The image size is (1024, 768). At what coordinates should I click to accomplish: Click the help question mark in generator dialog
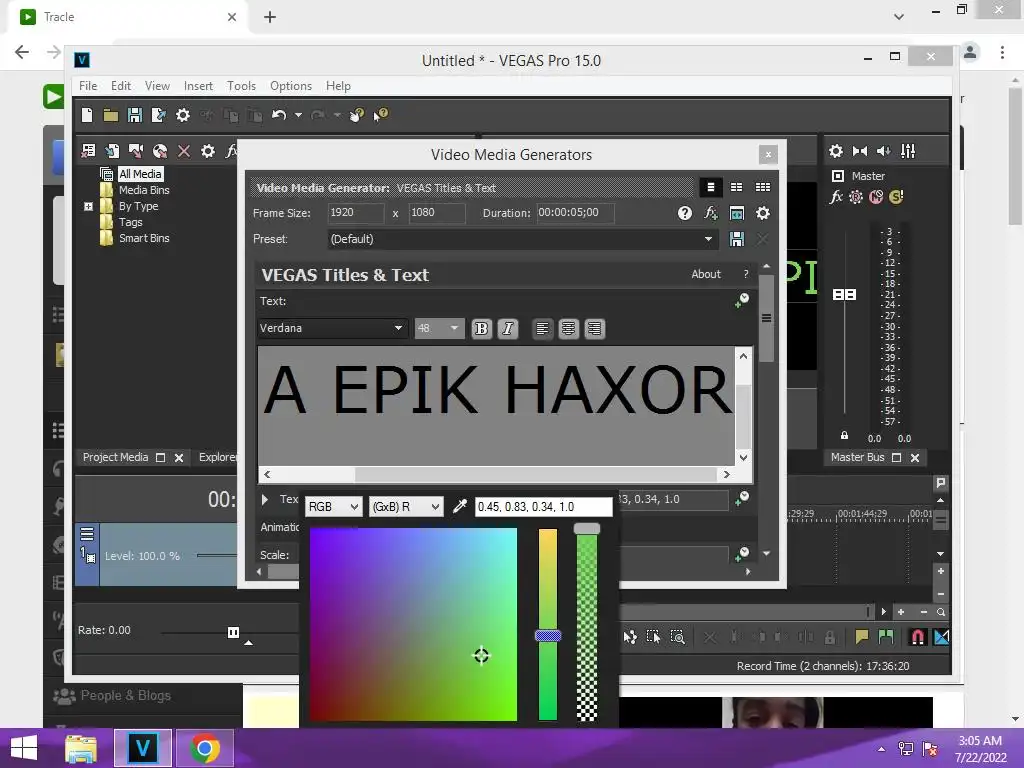684,213
